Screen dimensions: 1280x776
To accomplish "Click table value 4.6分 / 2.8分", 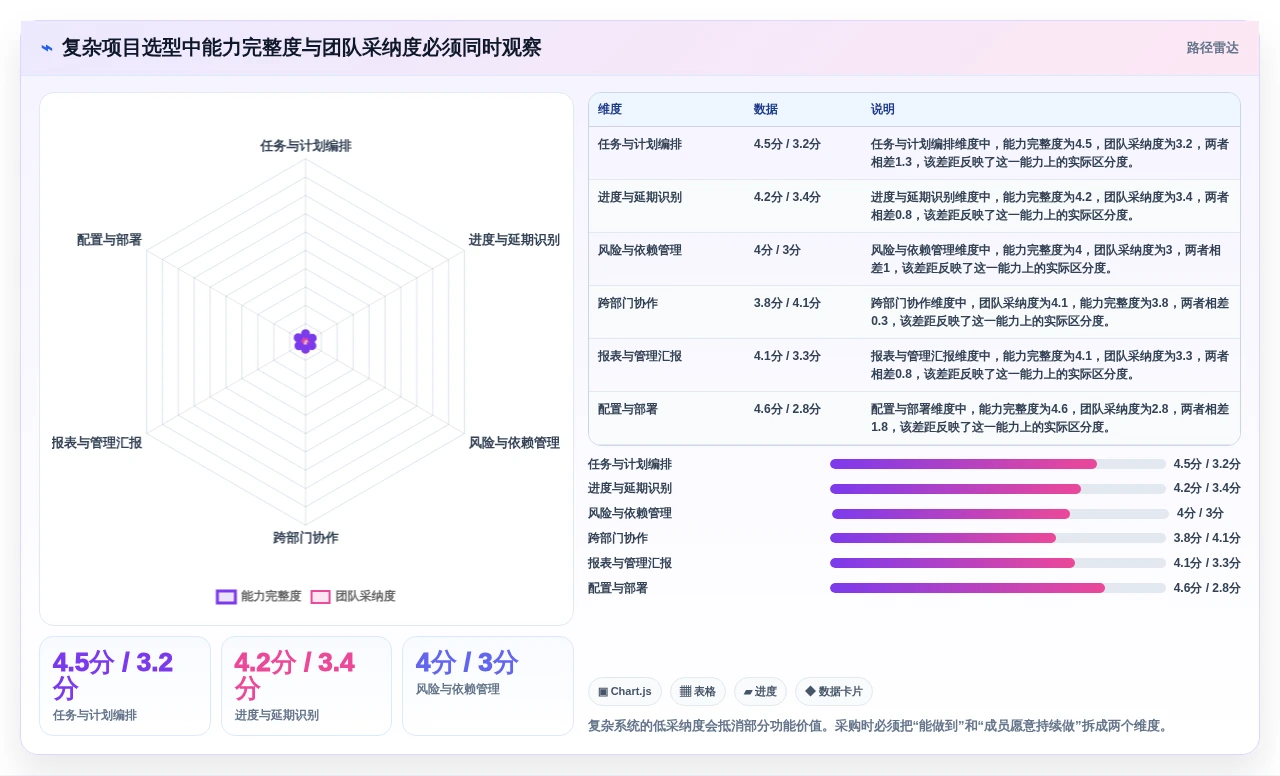I will (787, 409).
